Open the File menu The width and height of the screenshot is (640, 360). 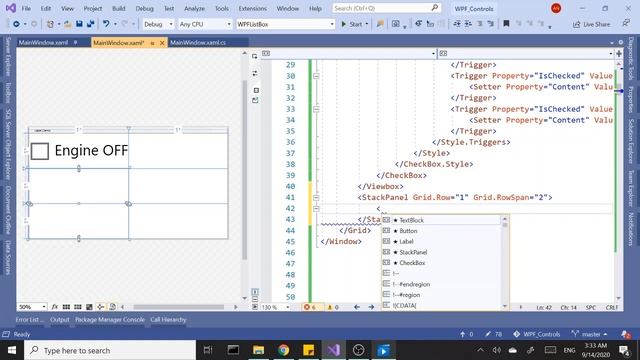(26, 8)
